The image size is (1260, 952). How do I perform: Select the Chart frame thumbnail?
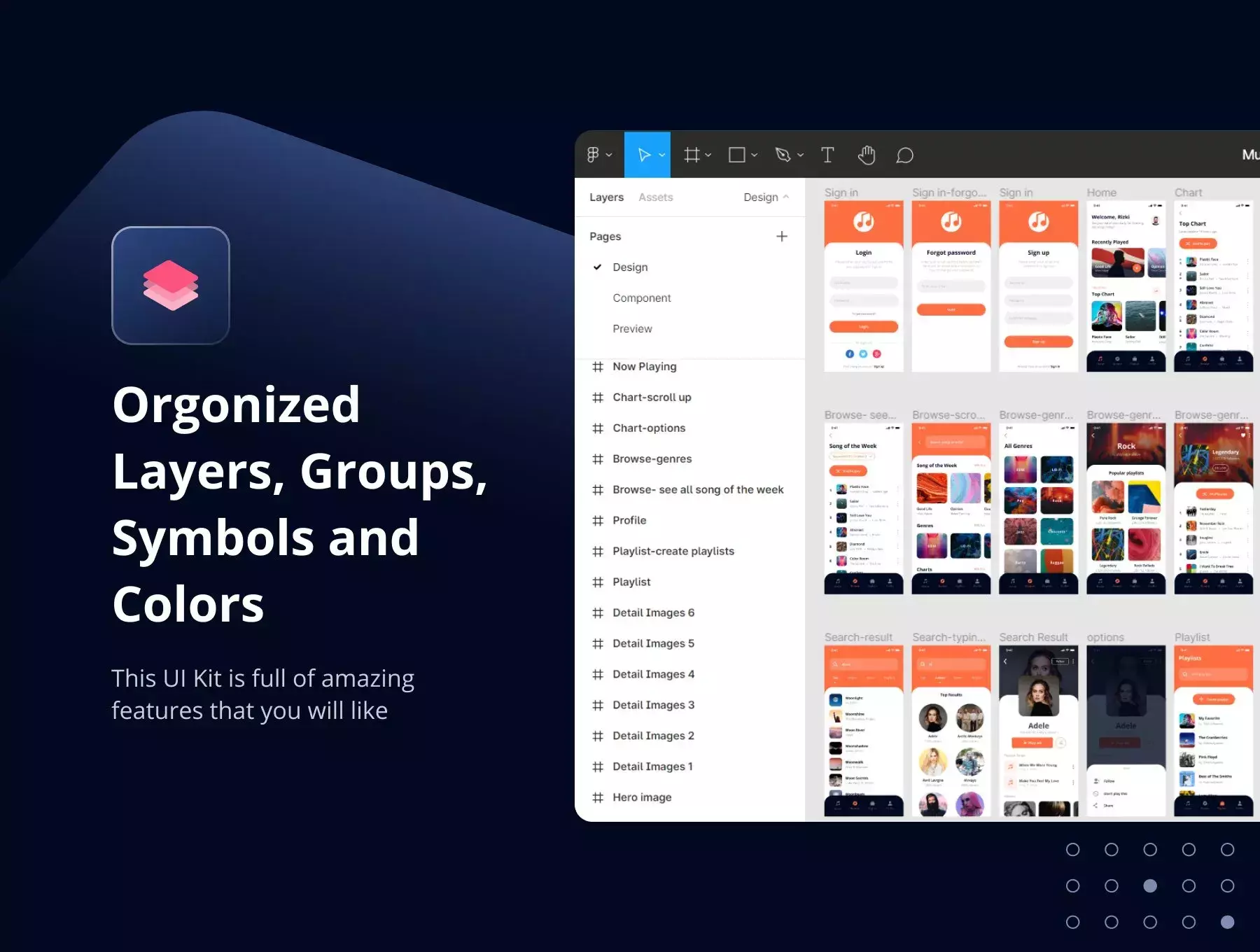click(1214, 286)
